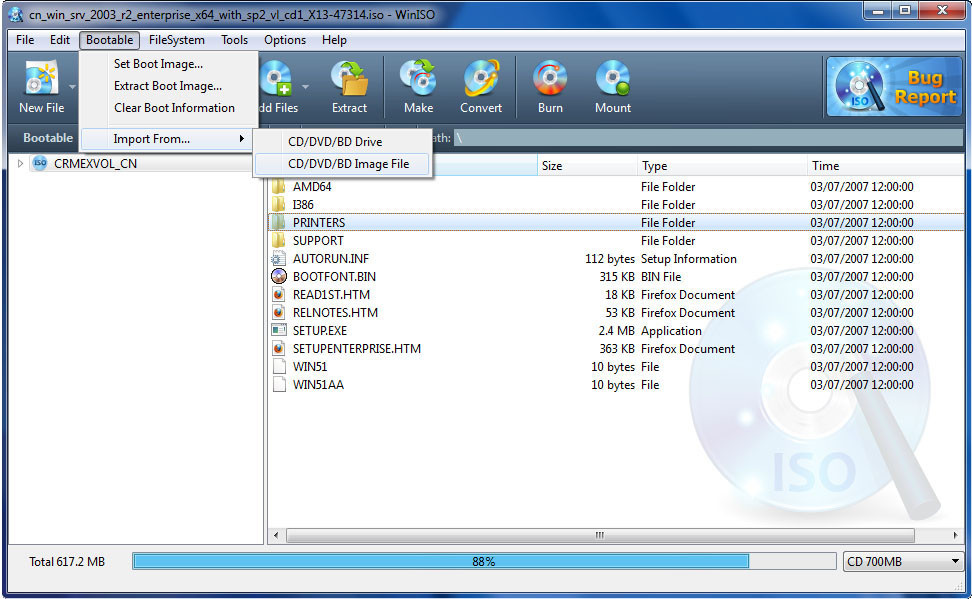The image size is (972, 599).
Task: Click the WIN51 blank file icon
Action: (279, 366)
